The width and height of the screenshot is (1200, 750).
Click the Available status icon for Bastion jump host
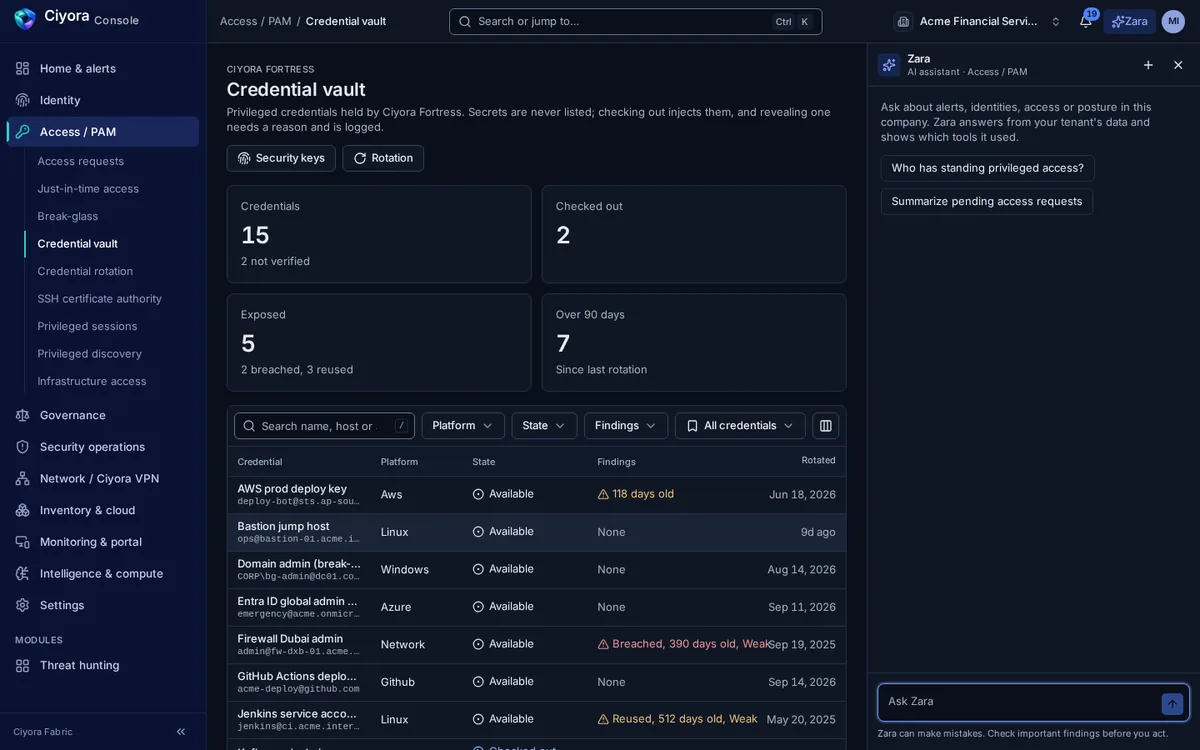point(478,532)
